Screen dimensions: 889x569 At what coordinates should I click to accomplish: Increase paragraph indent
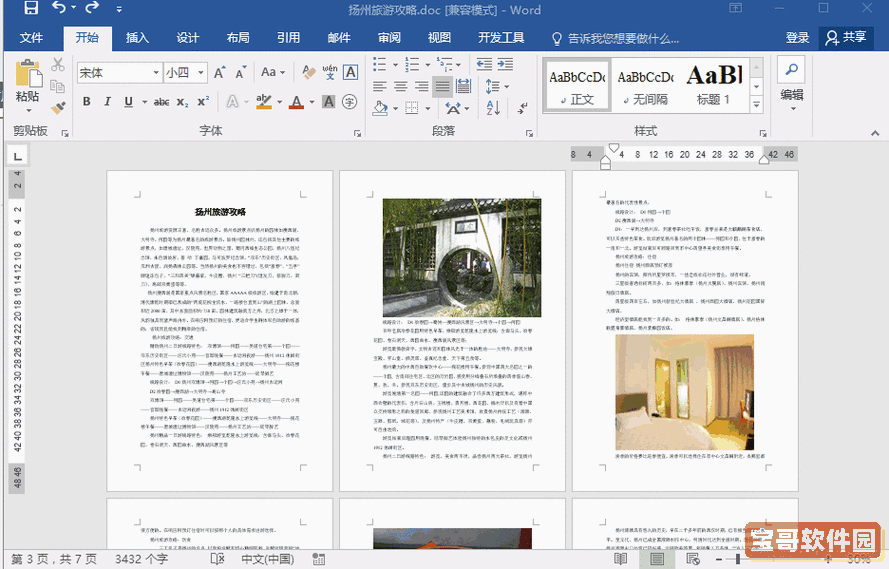(x=505, y=64)
